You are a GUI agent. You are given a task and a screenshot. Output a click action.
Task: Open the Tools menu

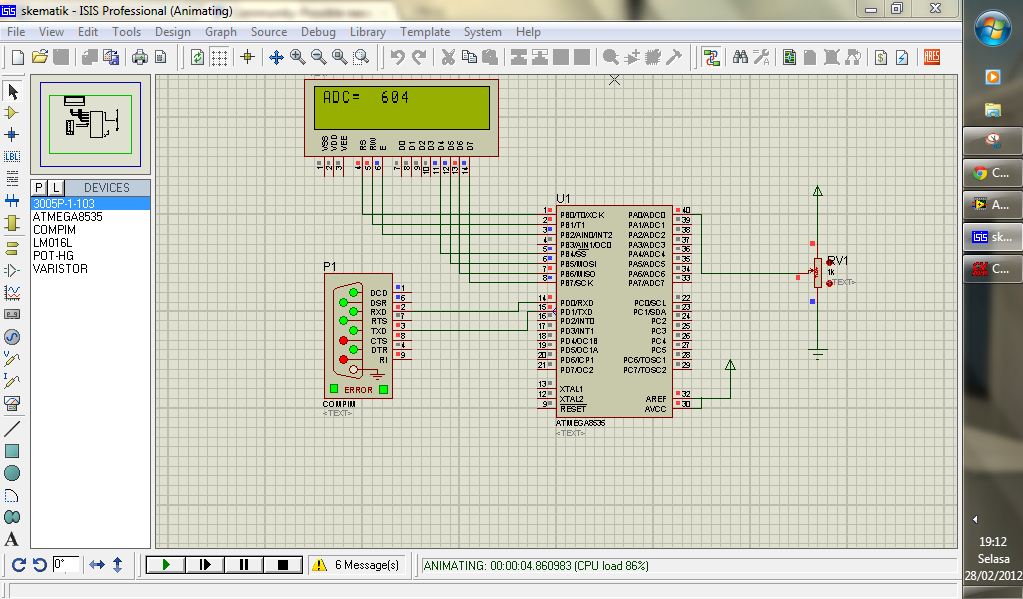[126, 32]
